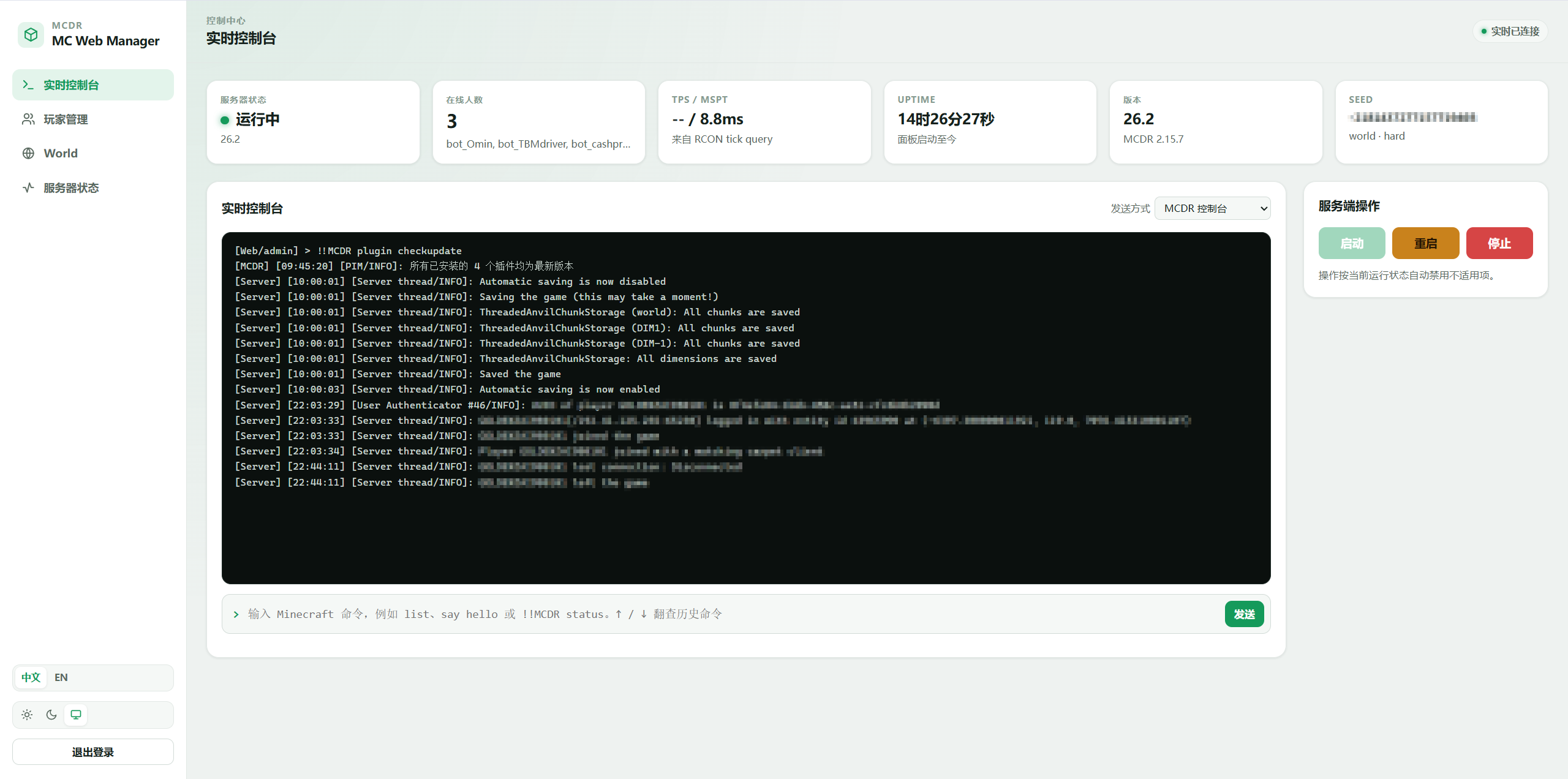Click the MCDR 2.15.7 version text
The width and height of the screenshot is (1568, 779).
[1153, 139]
